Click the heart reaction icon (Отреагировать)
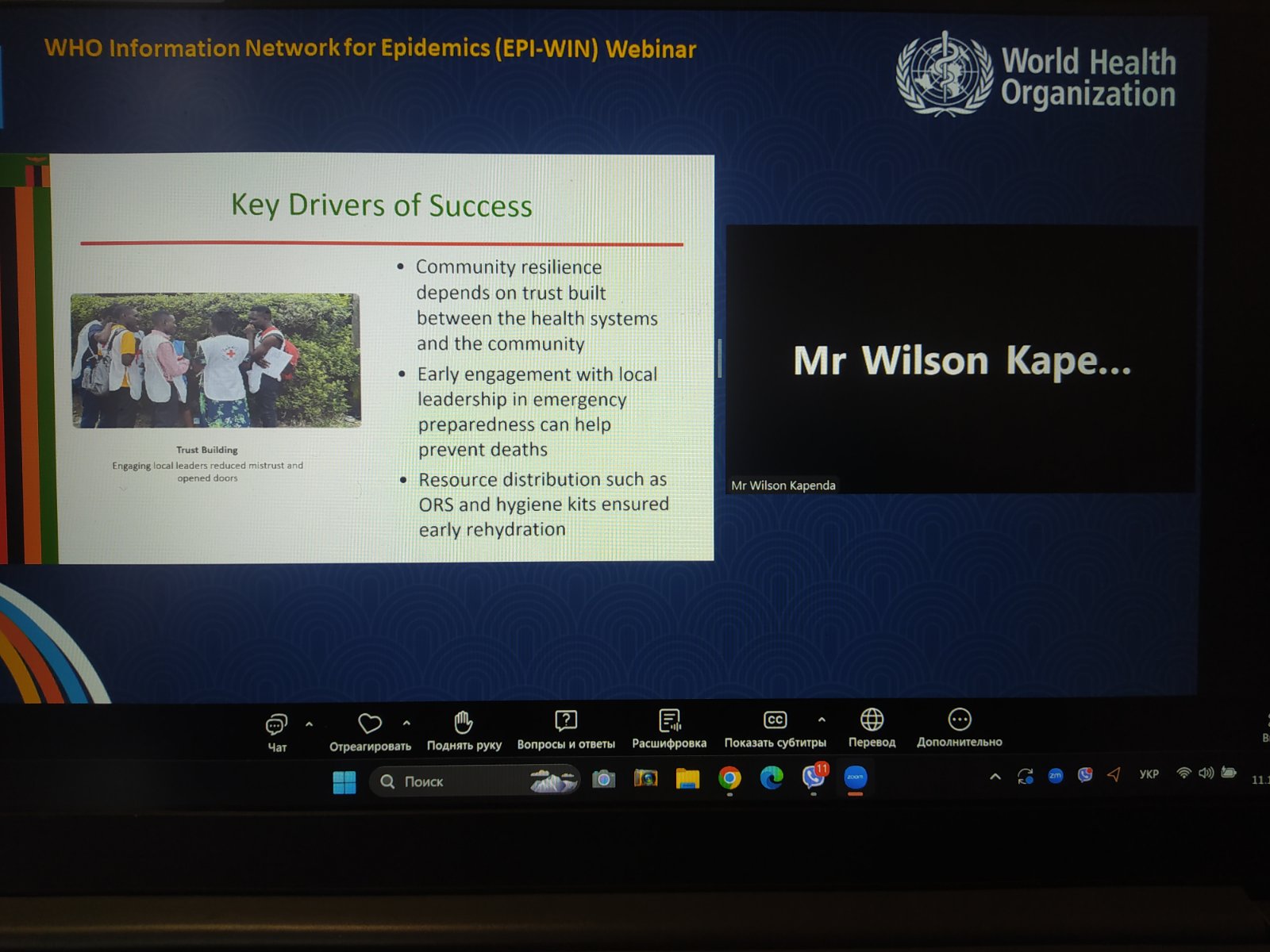This screenshot has height=952, width=1270. 370,724
